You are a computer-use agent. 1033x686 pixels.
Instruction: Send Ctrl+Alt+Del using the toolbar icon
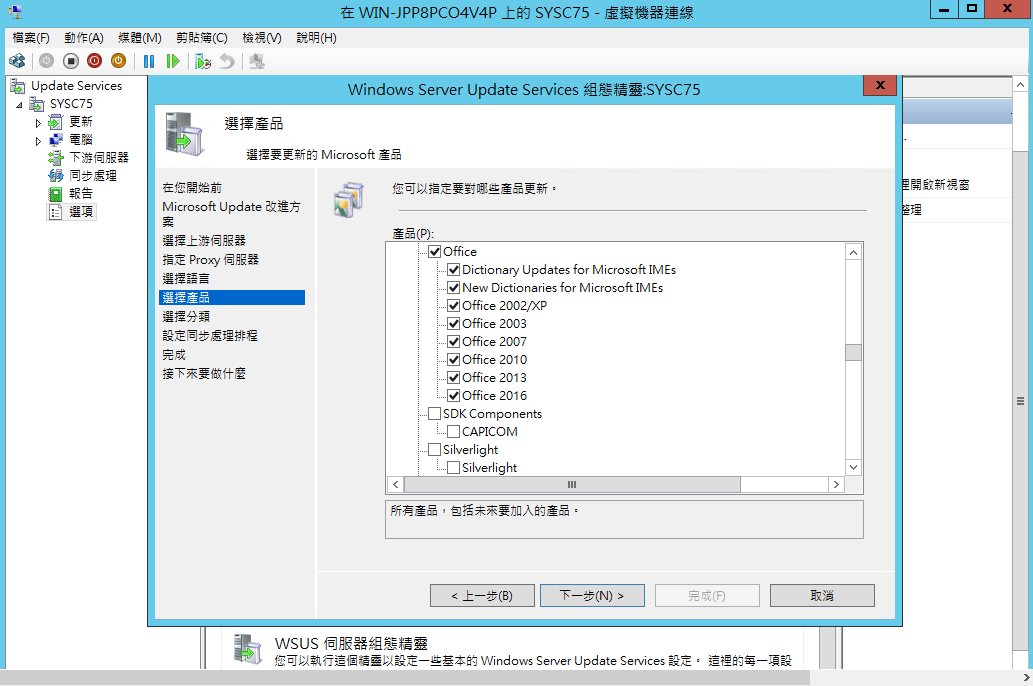[x=17, y=61]
